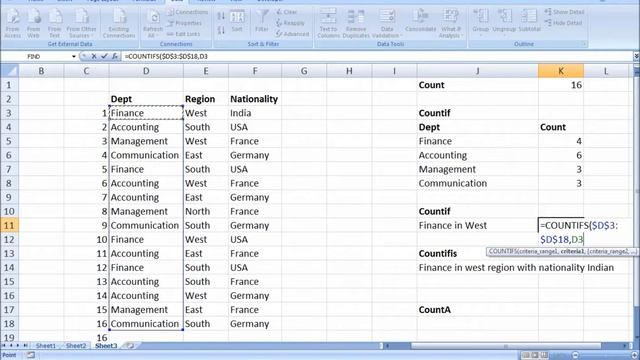Sort A to Z ascending
The width and height of the screenshot is (640, 360).
pos(221,16)
